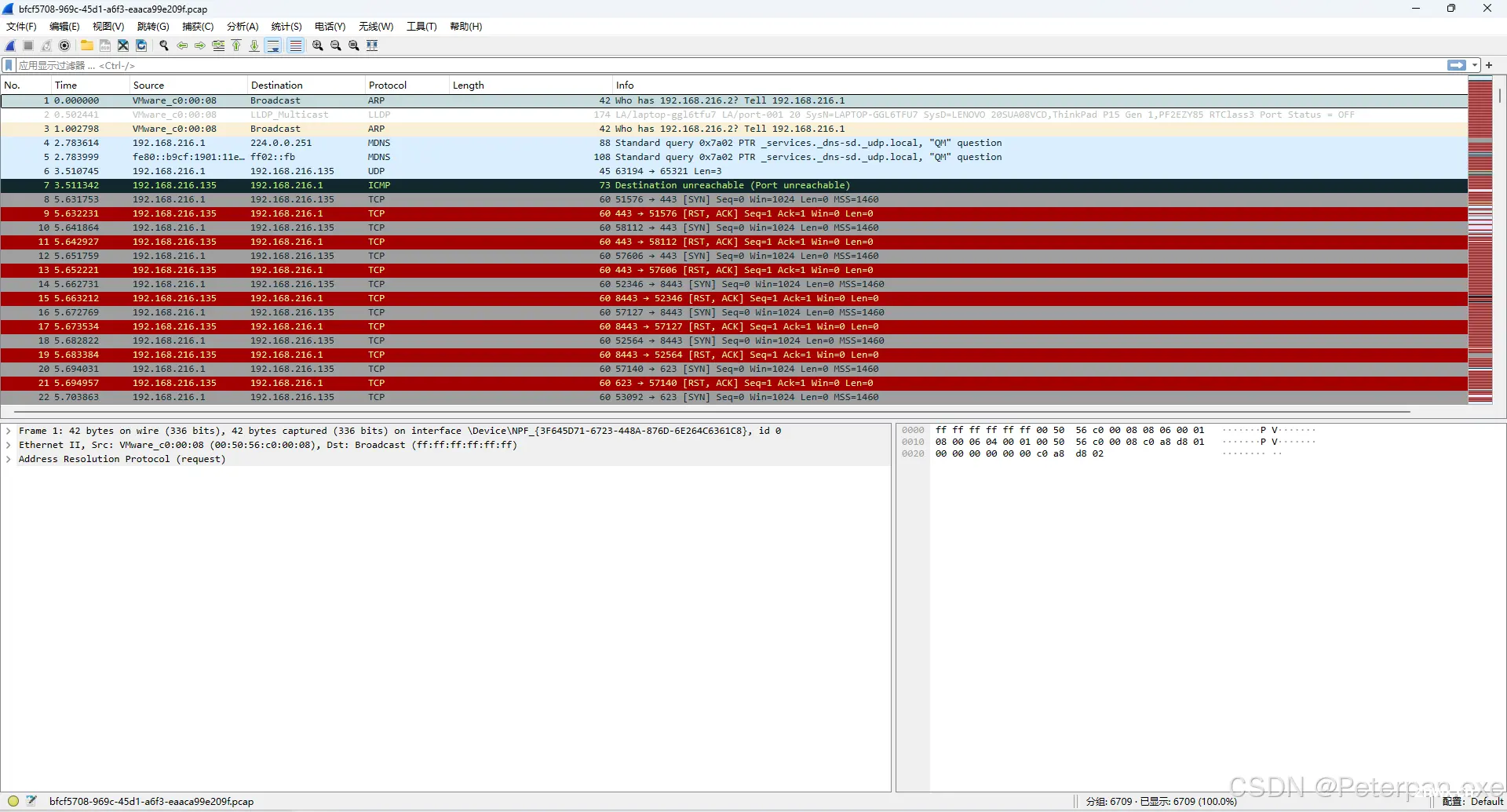Viewport: 1507px width, 812px height.
Task: Open the 帮助(H) menu
Action: coord(465,27)
